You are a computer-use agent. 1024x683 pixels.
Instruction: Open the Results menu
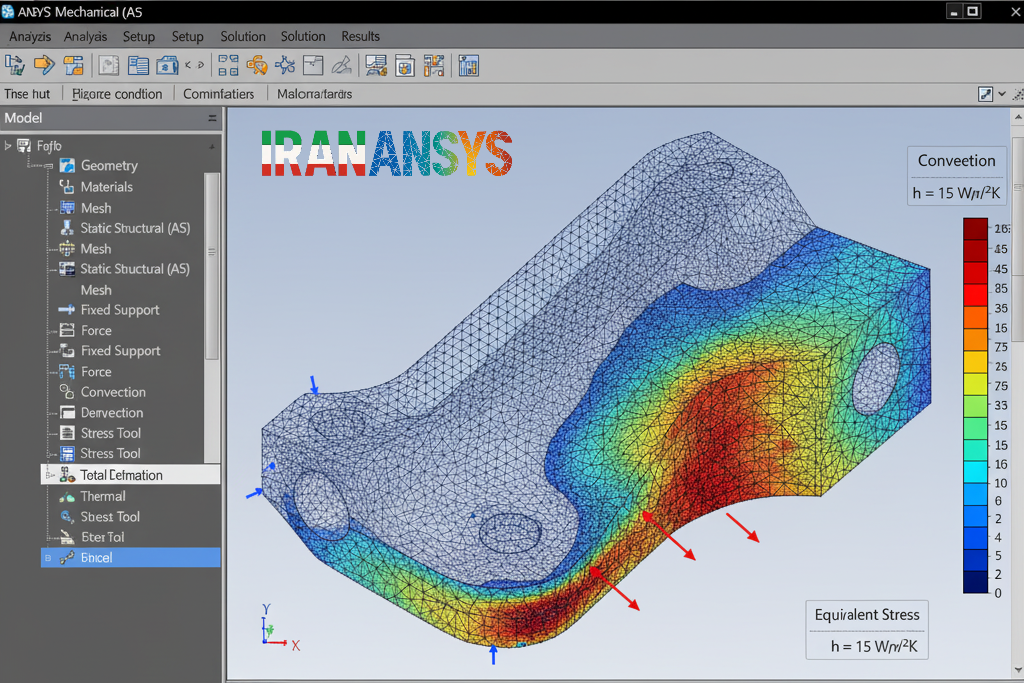click(x=360, y=37)
